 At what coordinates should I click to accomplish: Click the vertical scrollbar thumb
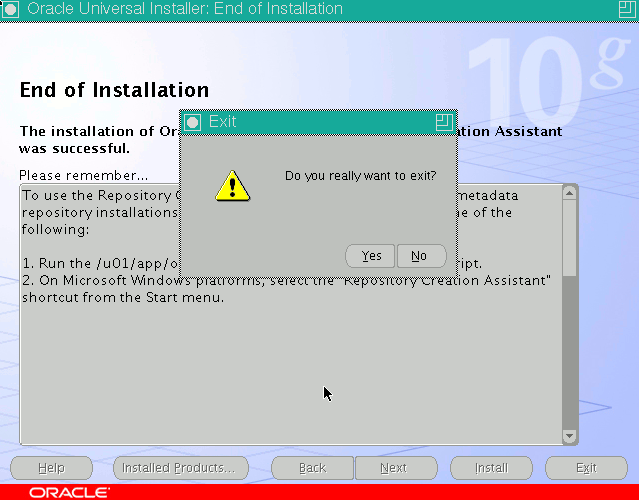[569, 238]
